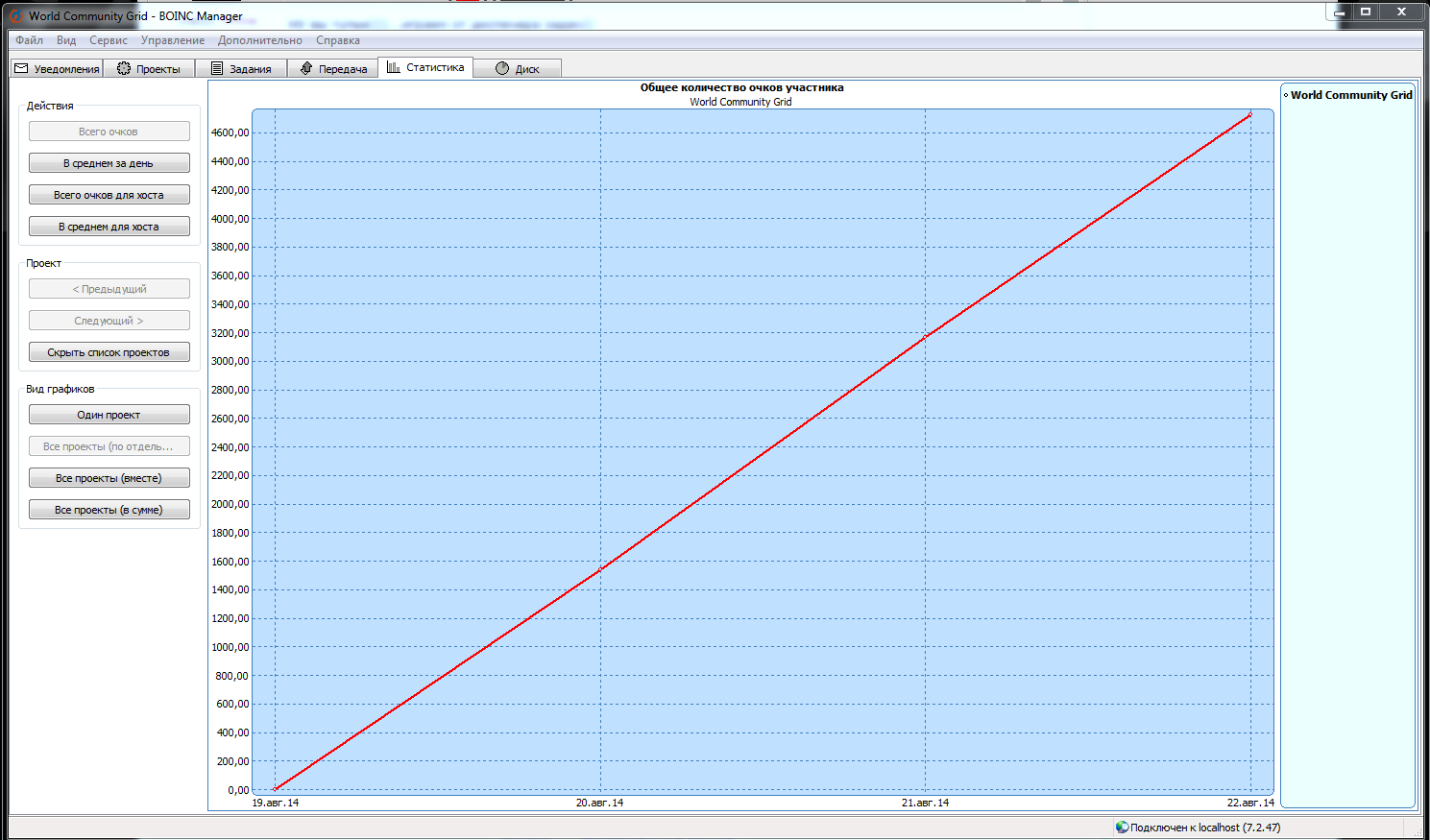The width and height of the screenshot is (1430, 840).
Task: Click the 19.авг.14 date label
Action: pos(275,803)
